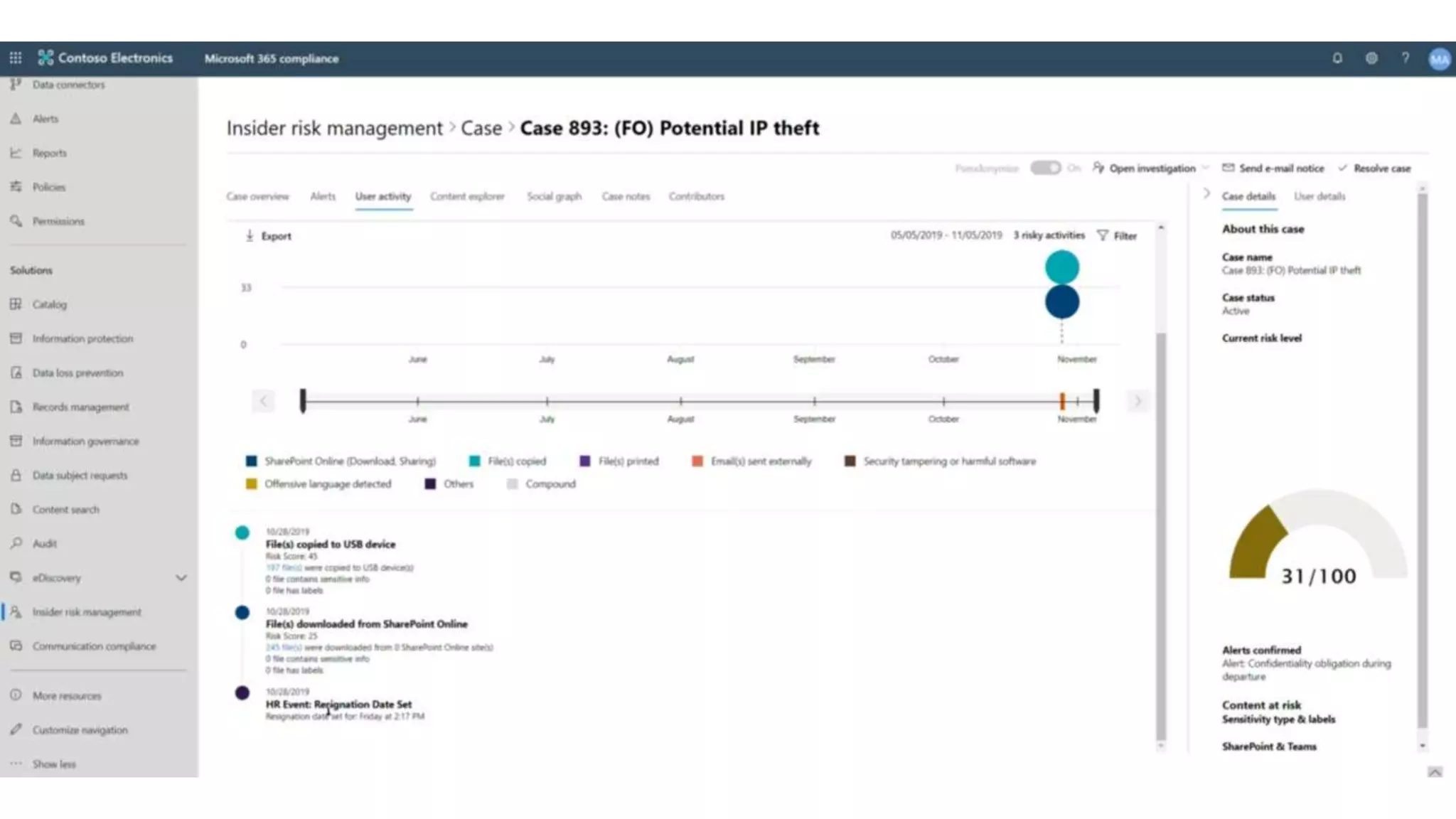Viewport: 1456px width, 819px height.
Task: Click the Export download icon
Action: (x=250, y=236)
